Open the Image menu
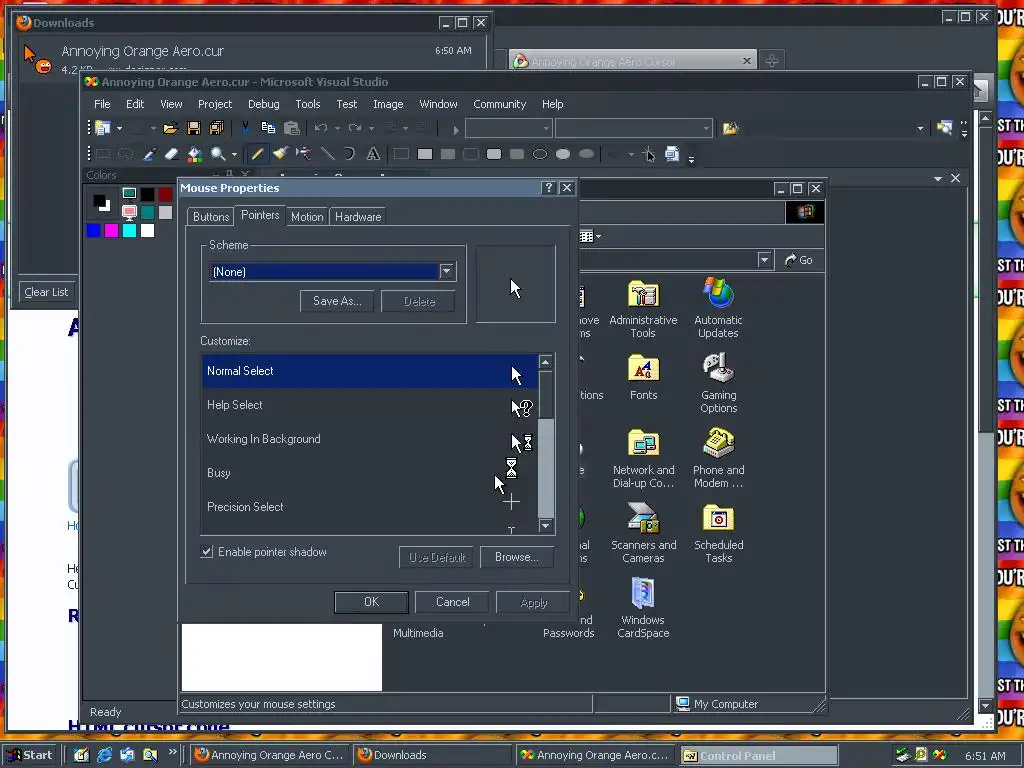 [388, 104]
